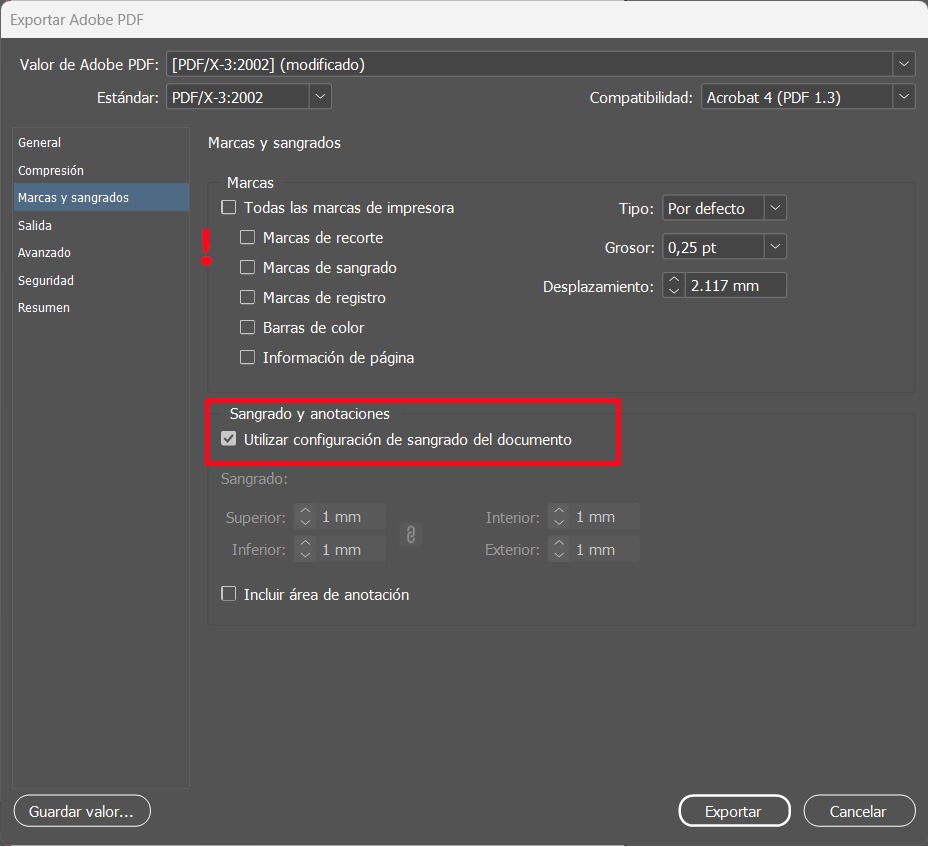Check the Marcas de recorte box
The width and height of the screenshot is (928, 847).
248,238
